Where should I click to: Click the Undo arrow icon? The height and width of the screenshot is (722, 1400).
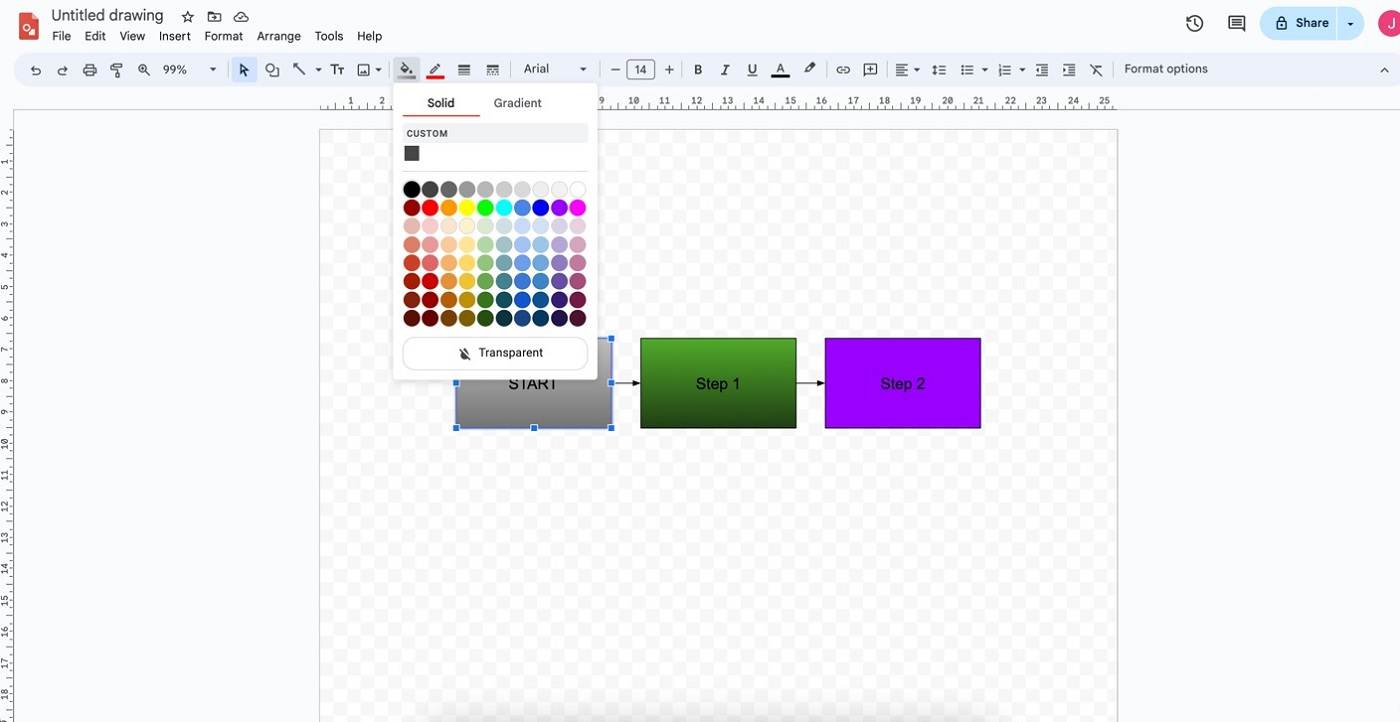pos(36,70)
